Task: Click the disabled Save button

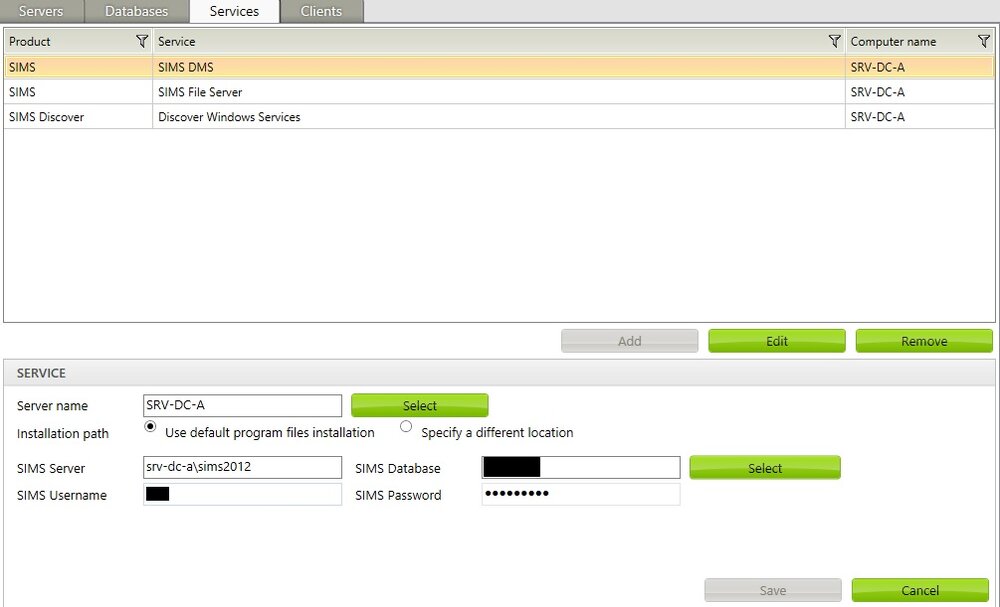Action: [x=773, y=590]
